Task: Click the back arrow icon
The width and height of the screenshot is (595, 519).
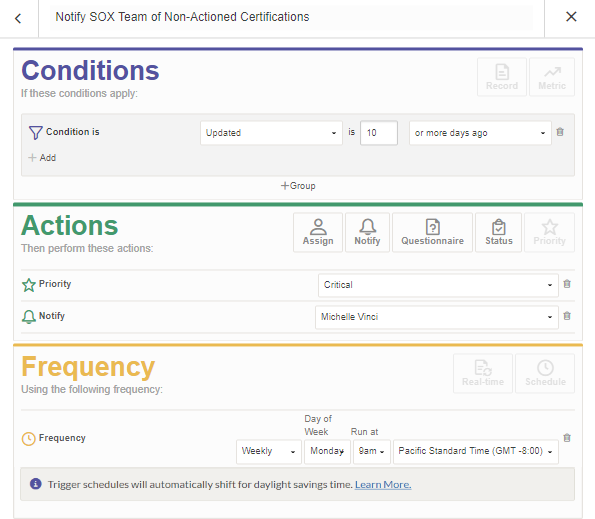Action: click(18, 18)
